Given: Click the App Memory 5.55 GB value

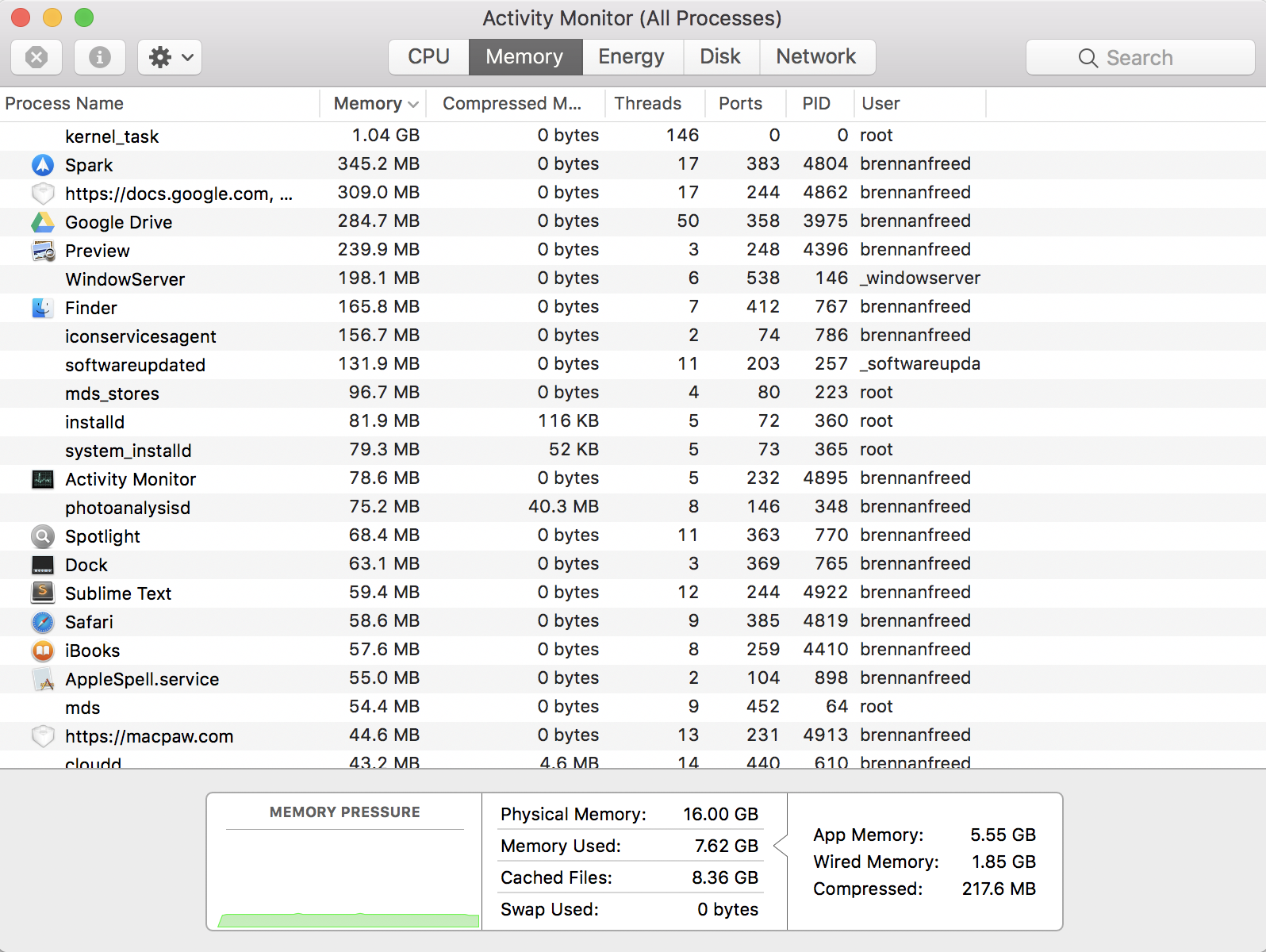Looking at the screenshot, I should (x=1003, y=835).
